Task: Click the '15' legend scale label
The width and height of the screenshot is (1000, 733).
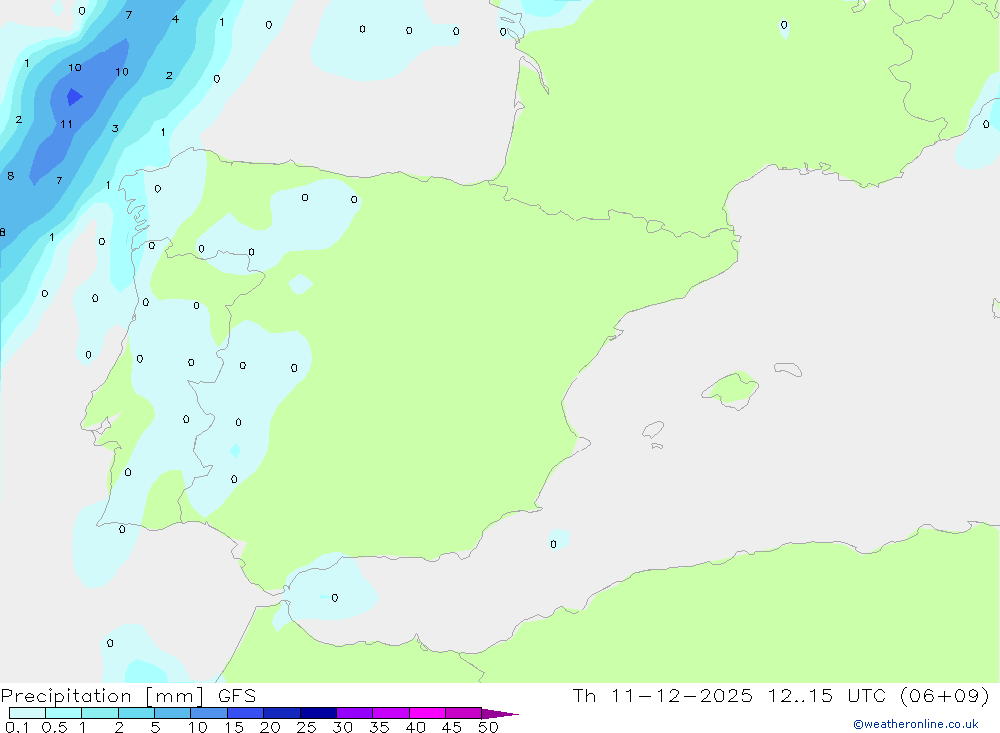Action: pos(234,727)
